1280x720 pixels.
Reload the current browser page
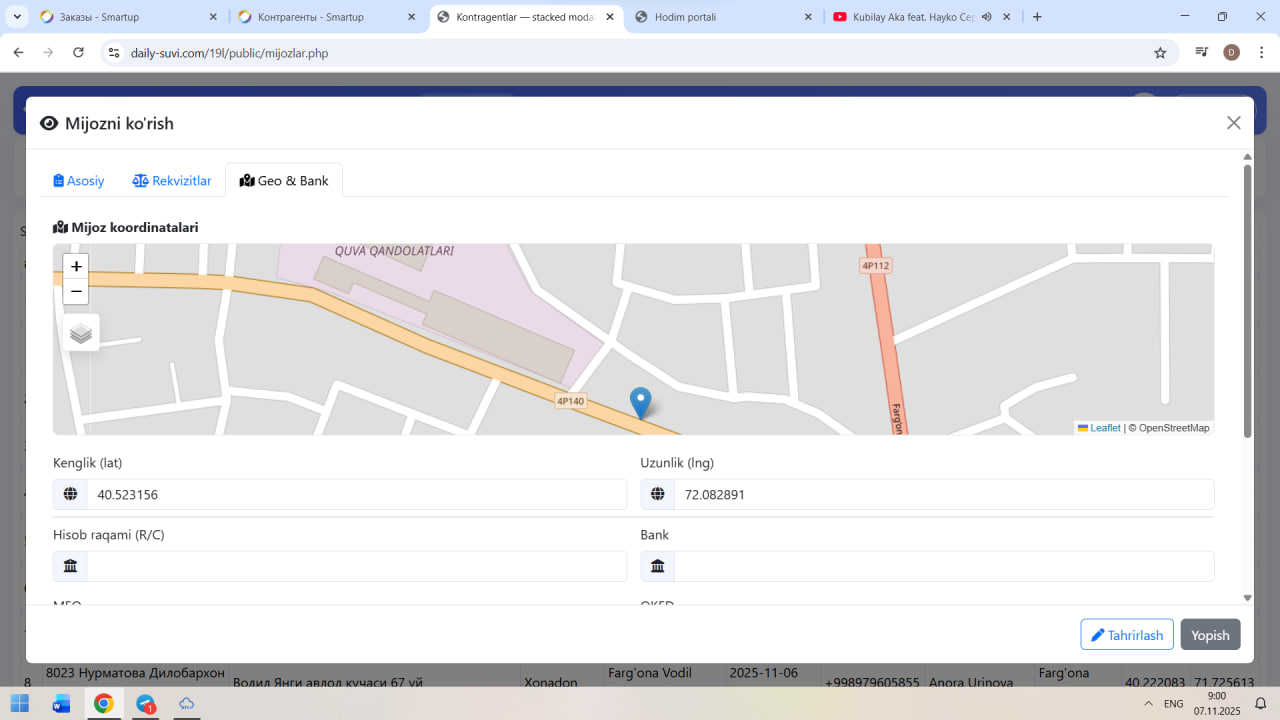point(78,53)
